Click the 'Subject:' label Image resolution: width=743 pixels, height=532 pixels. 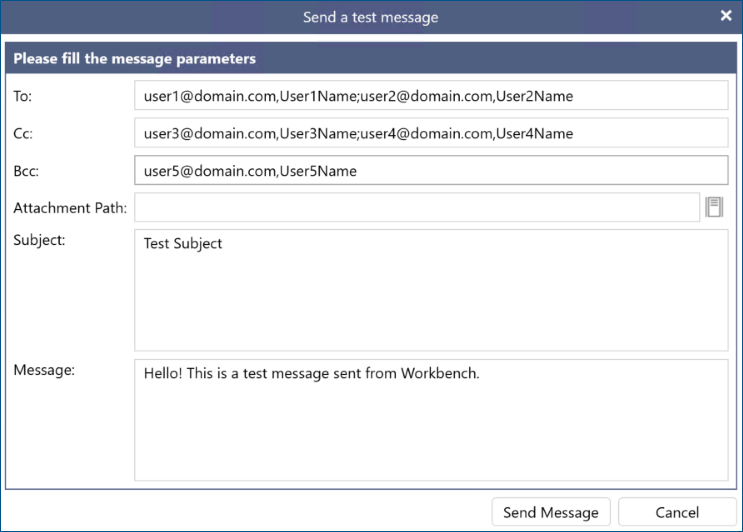click(39, 240)
